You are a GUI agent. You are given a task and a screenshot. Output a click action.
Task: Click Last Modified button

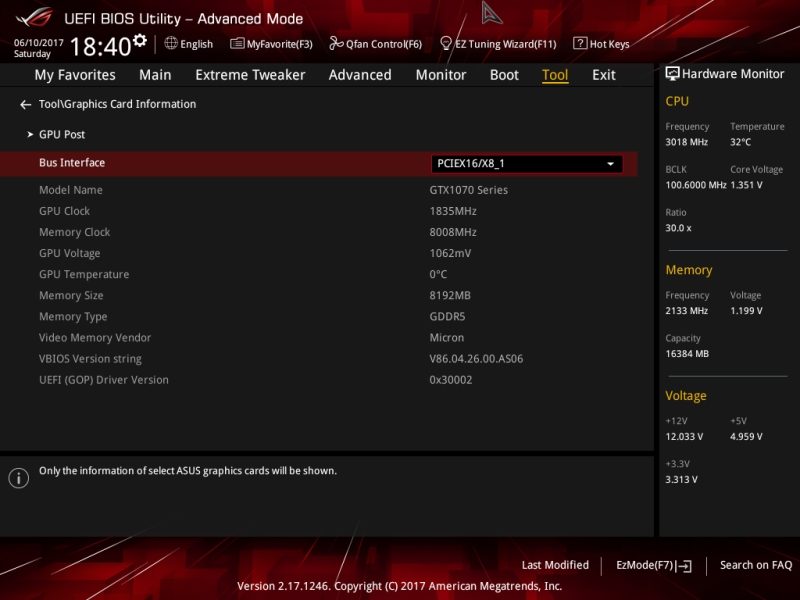(555, 565)
